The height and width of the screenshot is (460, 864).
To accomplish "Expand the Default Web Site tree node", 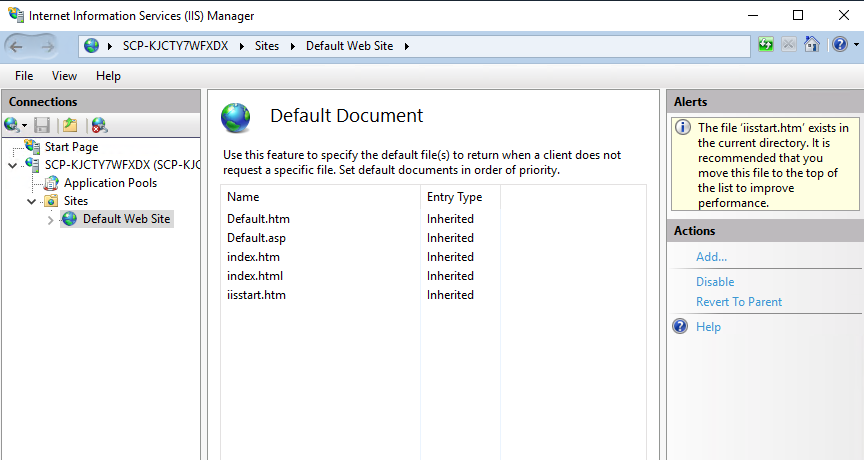I will tap(51, 220).
